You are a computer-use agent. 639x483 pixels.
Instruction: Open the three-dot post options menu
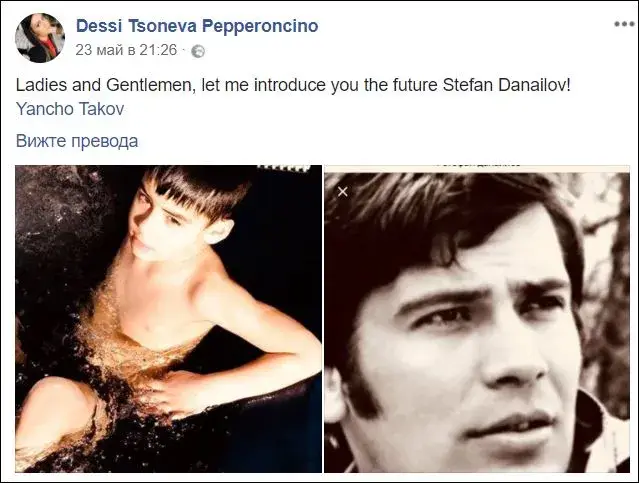624,24
